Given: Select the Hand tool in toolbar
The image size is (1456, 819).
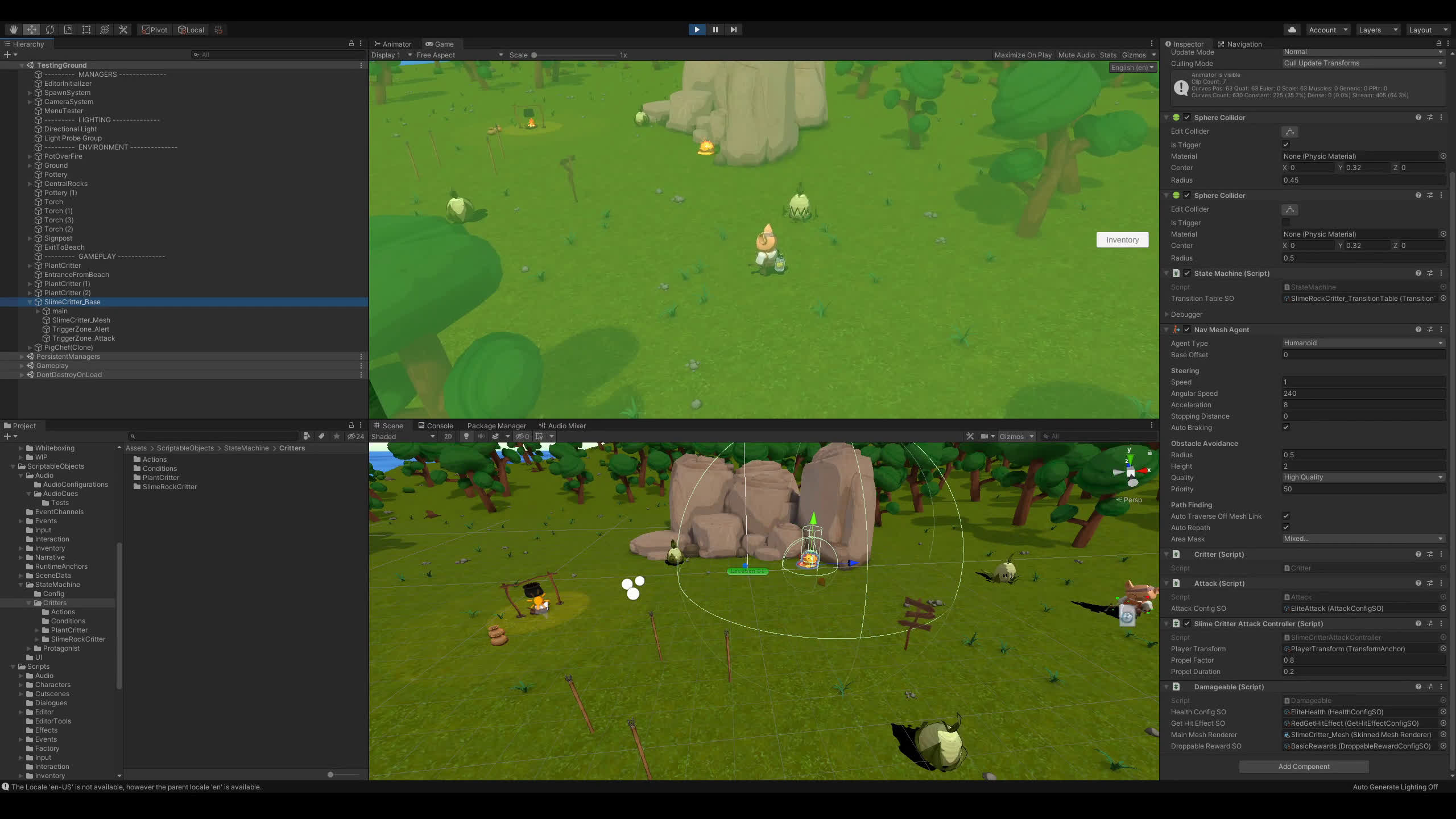Looking at the screenshot, I should [13, 30].
